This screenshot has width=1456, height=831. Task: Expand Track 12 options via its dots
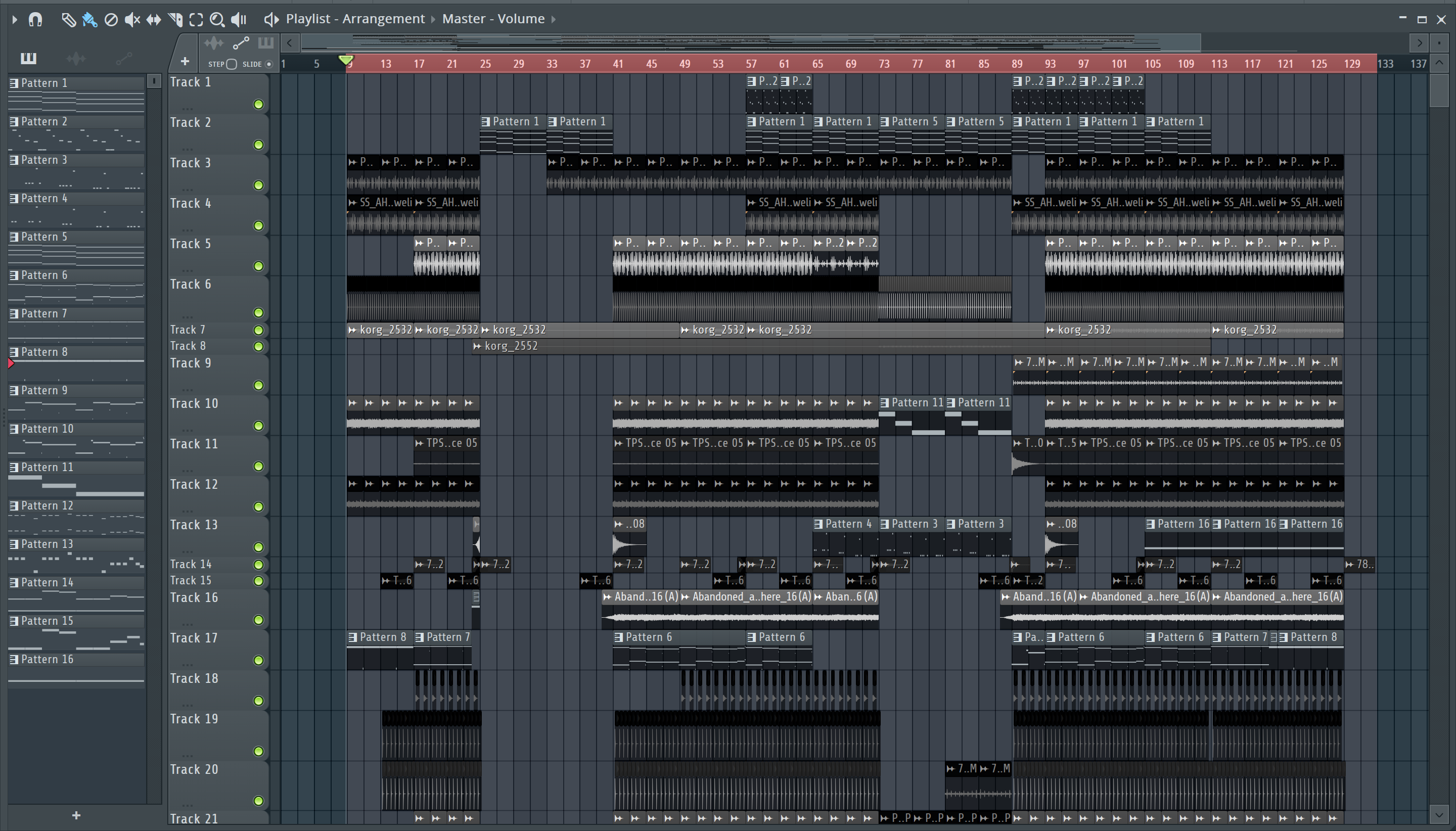(188, 511)
